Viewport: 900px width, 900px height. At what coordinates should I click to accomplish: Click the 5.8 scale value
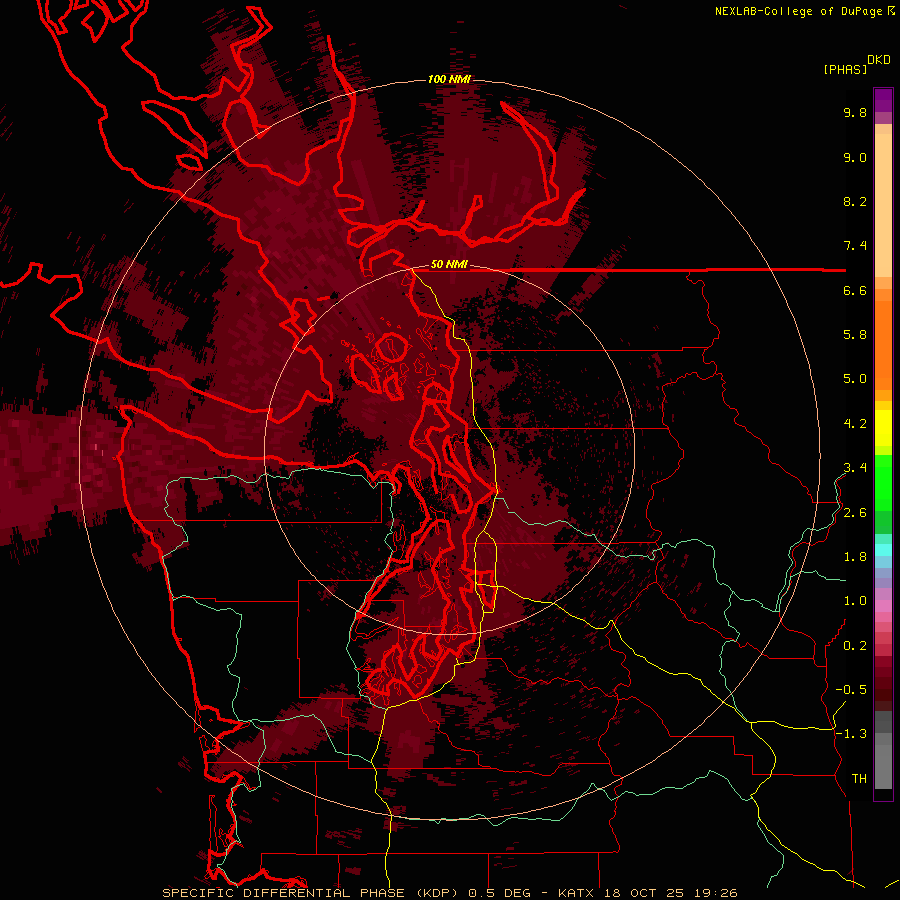pyautogui.click(x=855, y=335)
